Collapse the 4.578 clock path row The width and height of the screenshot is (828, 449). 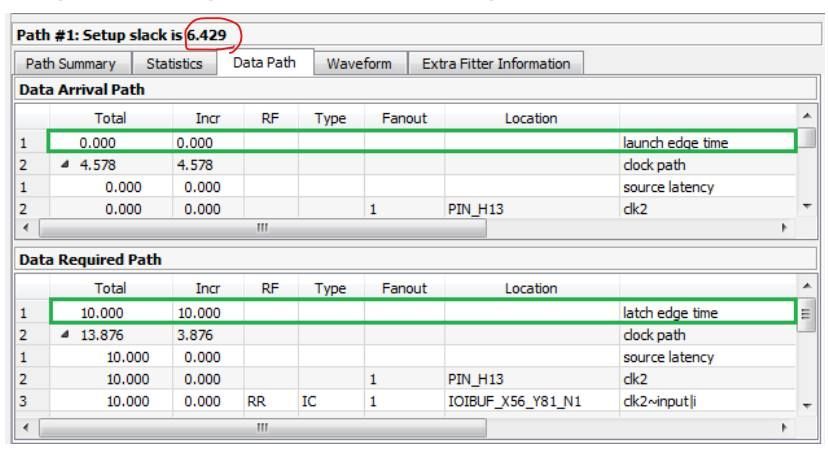pos(65,164)
